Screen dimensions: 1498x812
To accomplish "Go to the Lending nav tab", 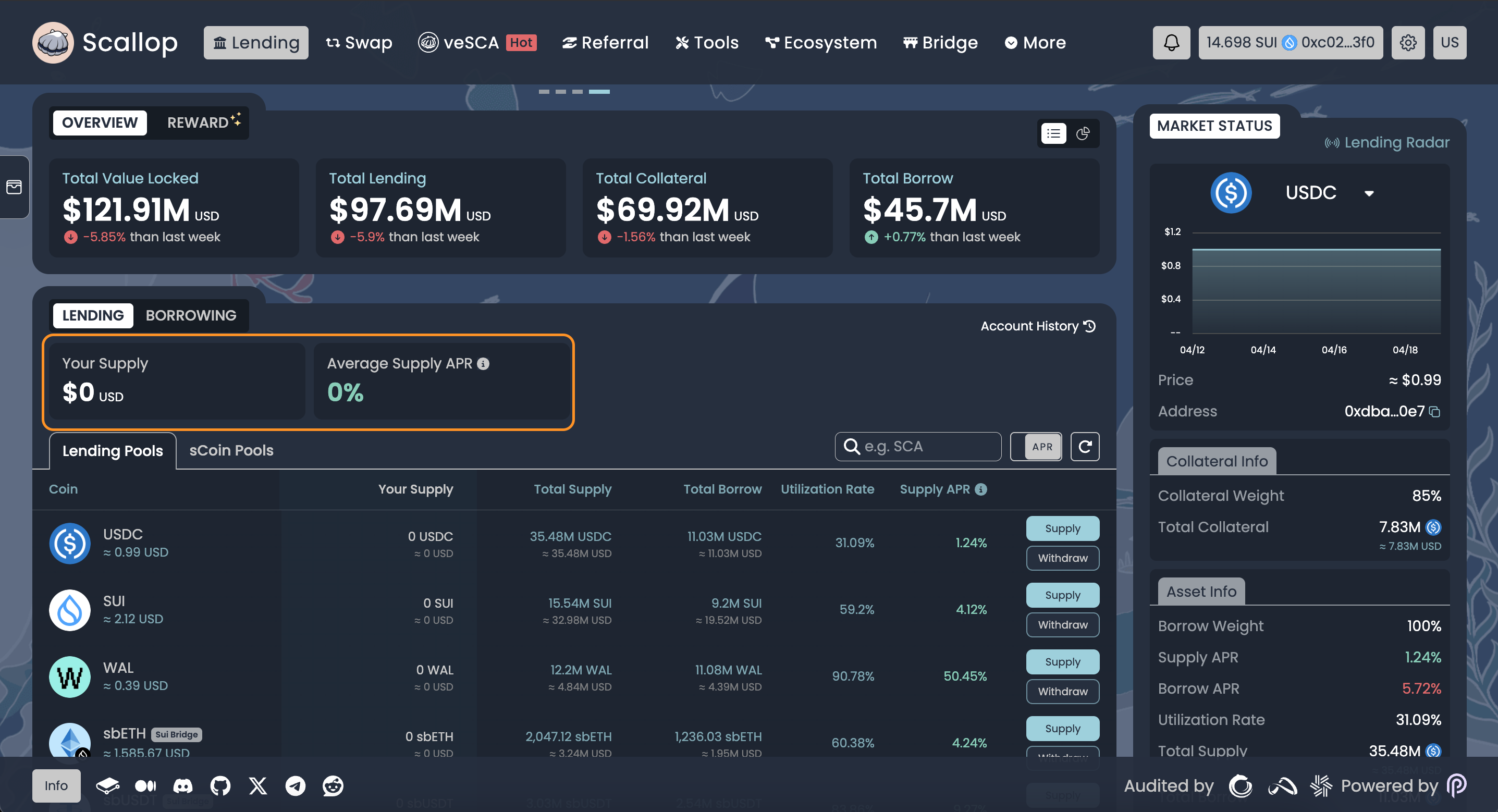I will [256, 42].
